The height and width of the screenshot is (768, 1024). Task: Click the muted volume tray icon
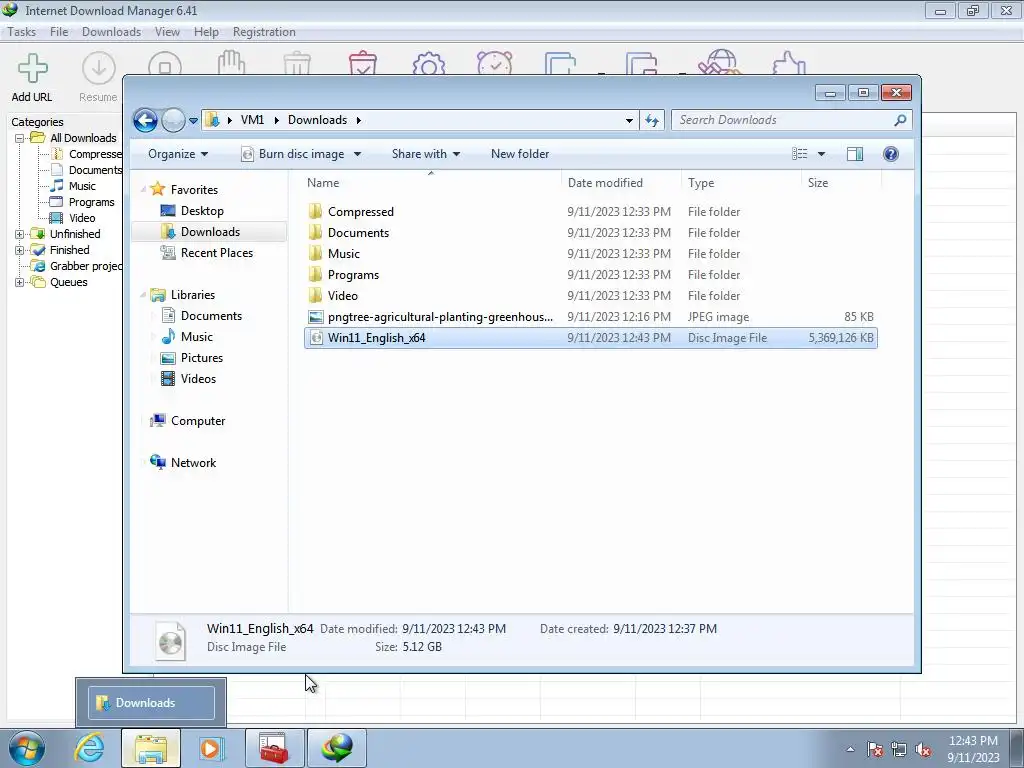click(x=923, y=749)
